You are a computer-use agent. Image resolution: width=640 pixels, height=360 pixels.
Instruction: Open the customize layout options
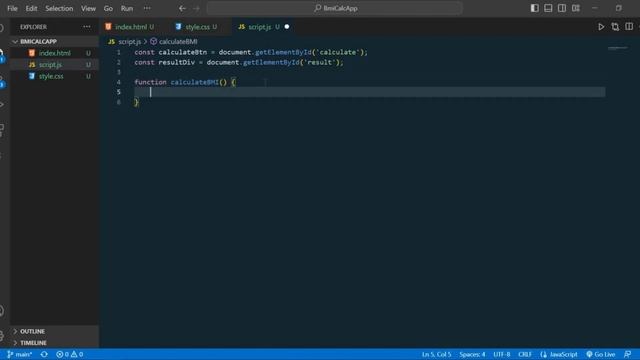pyautogui.click(x=576, y=8)
